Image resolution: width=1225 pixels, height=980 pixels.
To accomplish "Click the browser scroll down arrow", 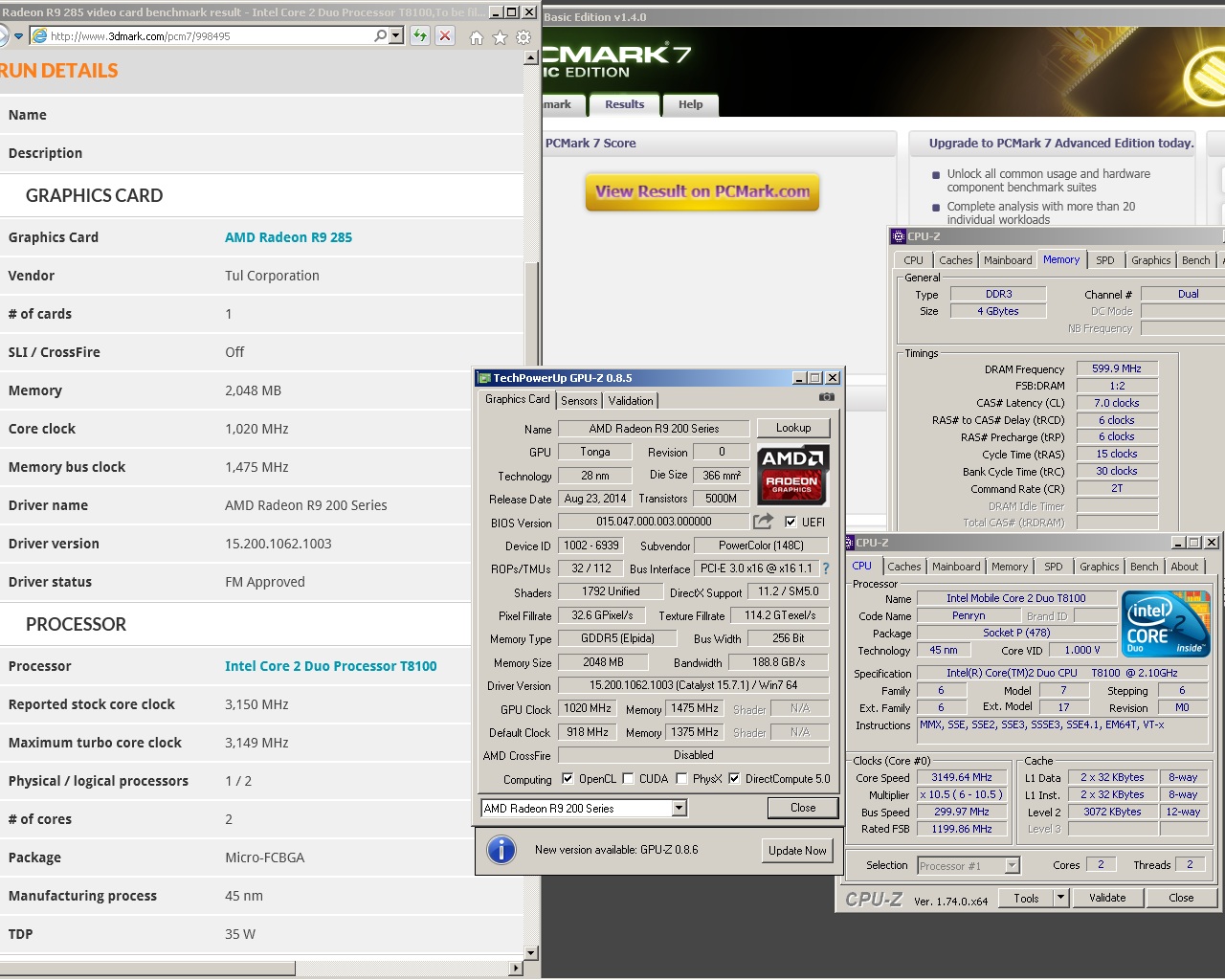I will pos(531,953).
